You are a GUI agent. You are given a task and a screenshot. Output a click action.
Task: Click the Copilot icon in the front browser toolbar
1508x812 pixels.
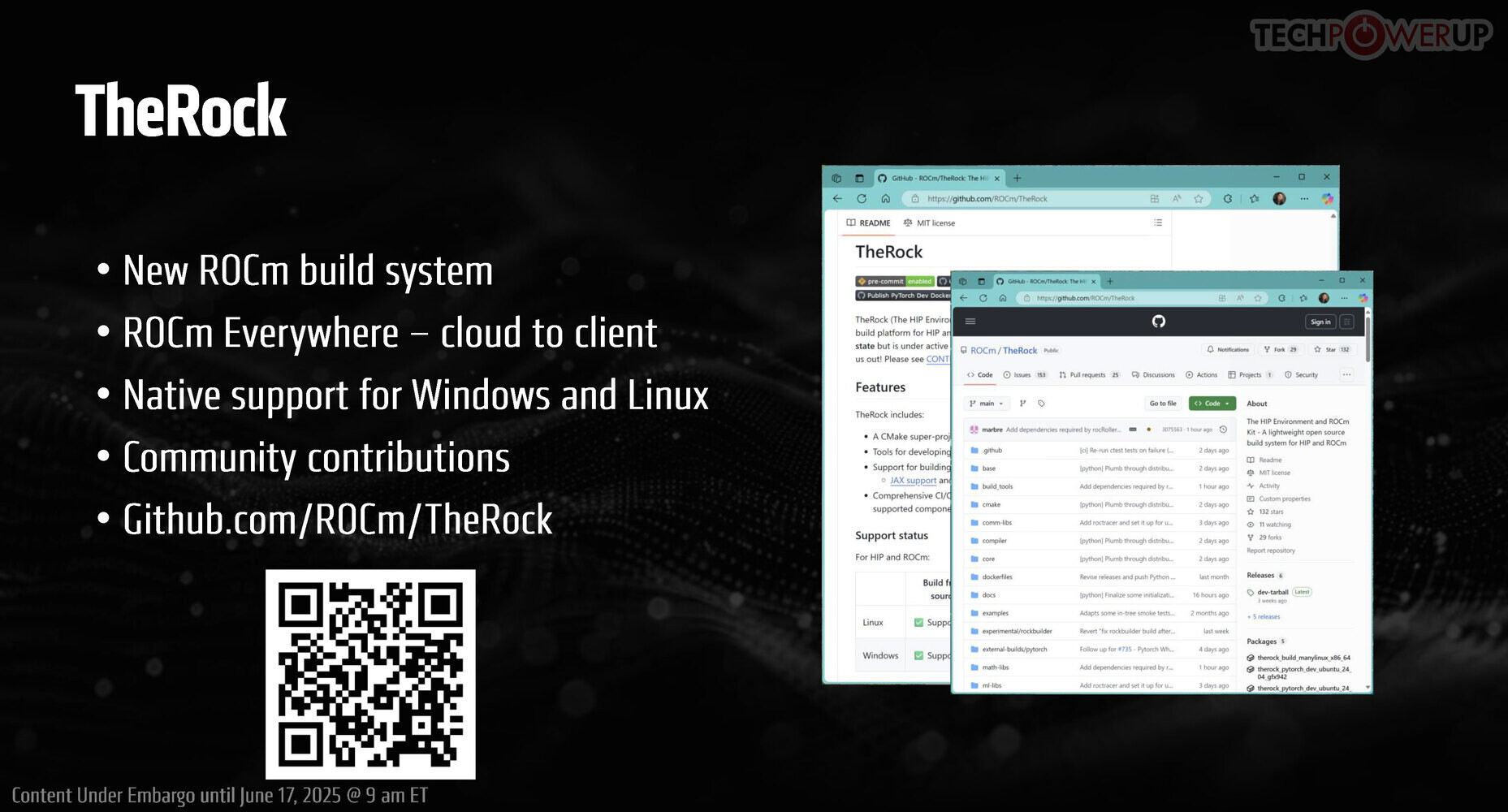tap(1363, 298)
